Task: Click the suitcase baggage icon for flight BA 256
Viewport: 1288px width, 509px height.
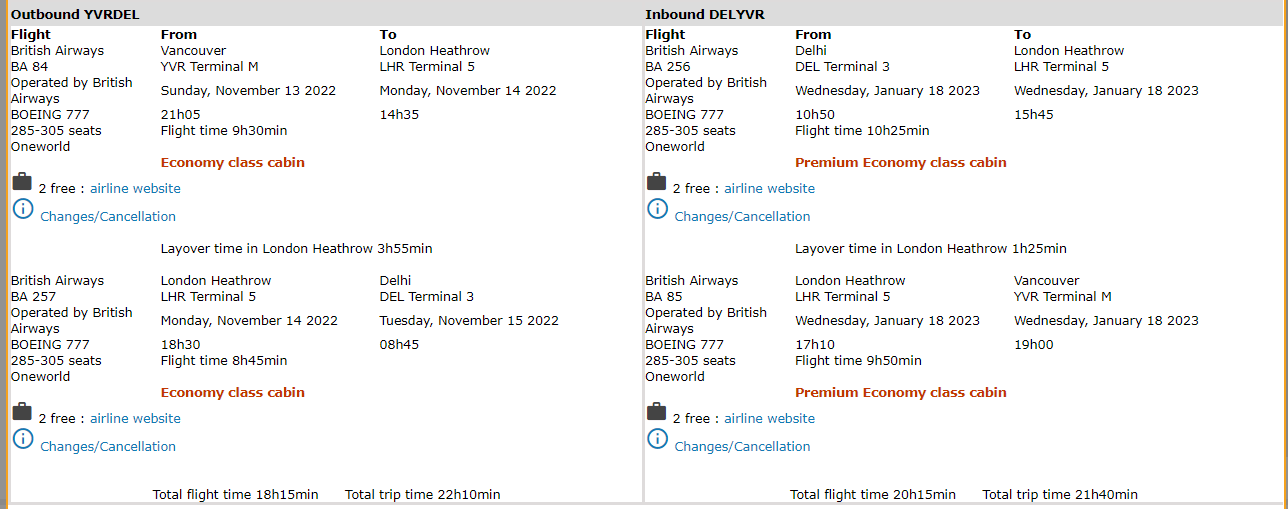Action: [x=656, y=182]
